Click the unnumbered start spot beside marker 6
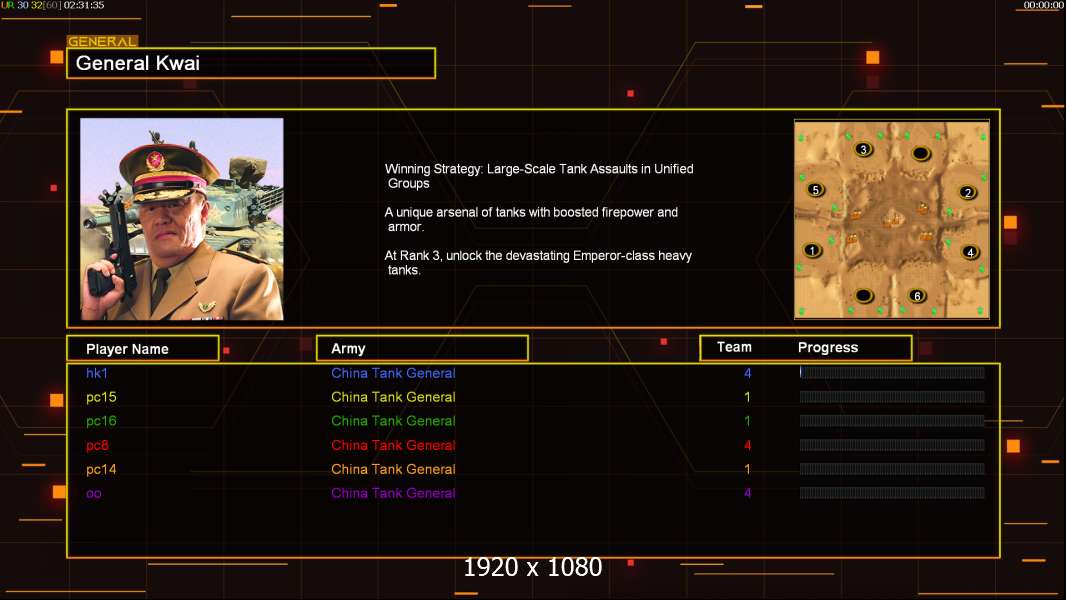 863,296
